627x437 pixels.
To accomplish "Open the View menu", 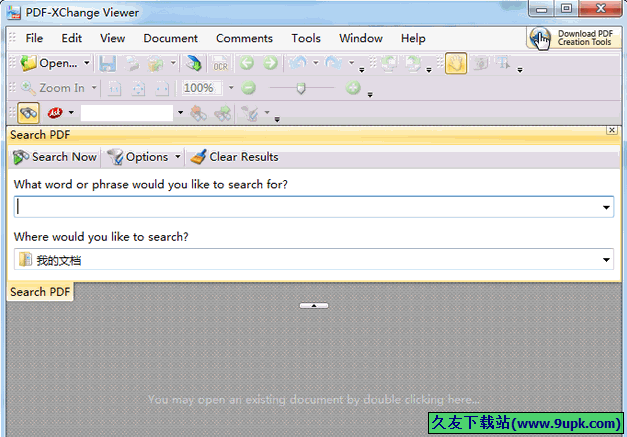I will coord(112,38).
